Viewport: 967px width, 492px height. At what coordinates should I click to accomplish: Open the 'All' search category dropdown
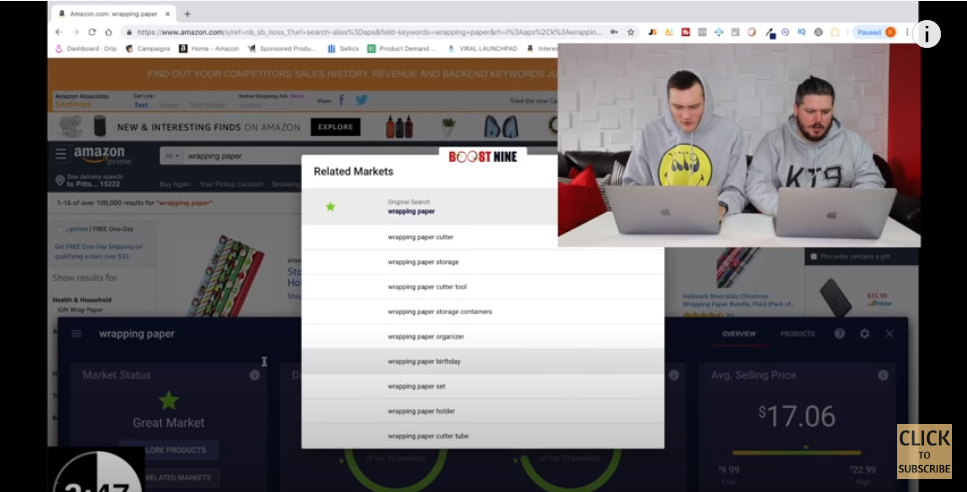[171, 156]
